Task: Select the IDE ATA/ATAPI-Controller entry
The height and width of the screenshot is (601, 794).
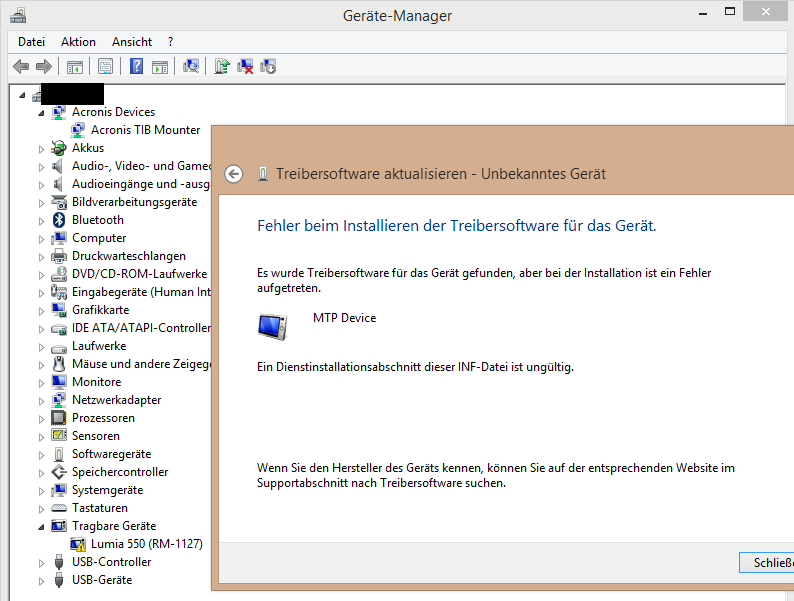Action: coord(141,328)
